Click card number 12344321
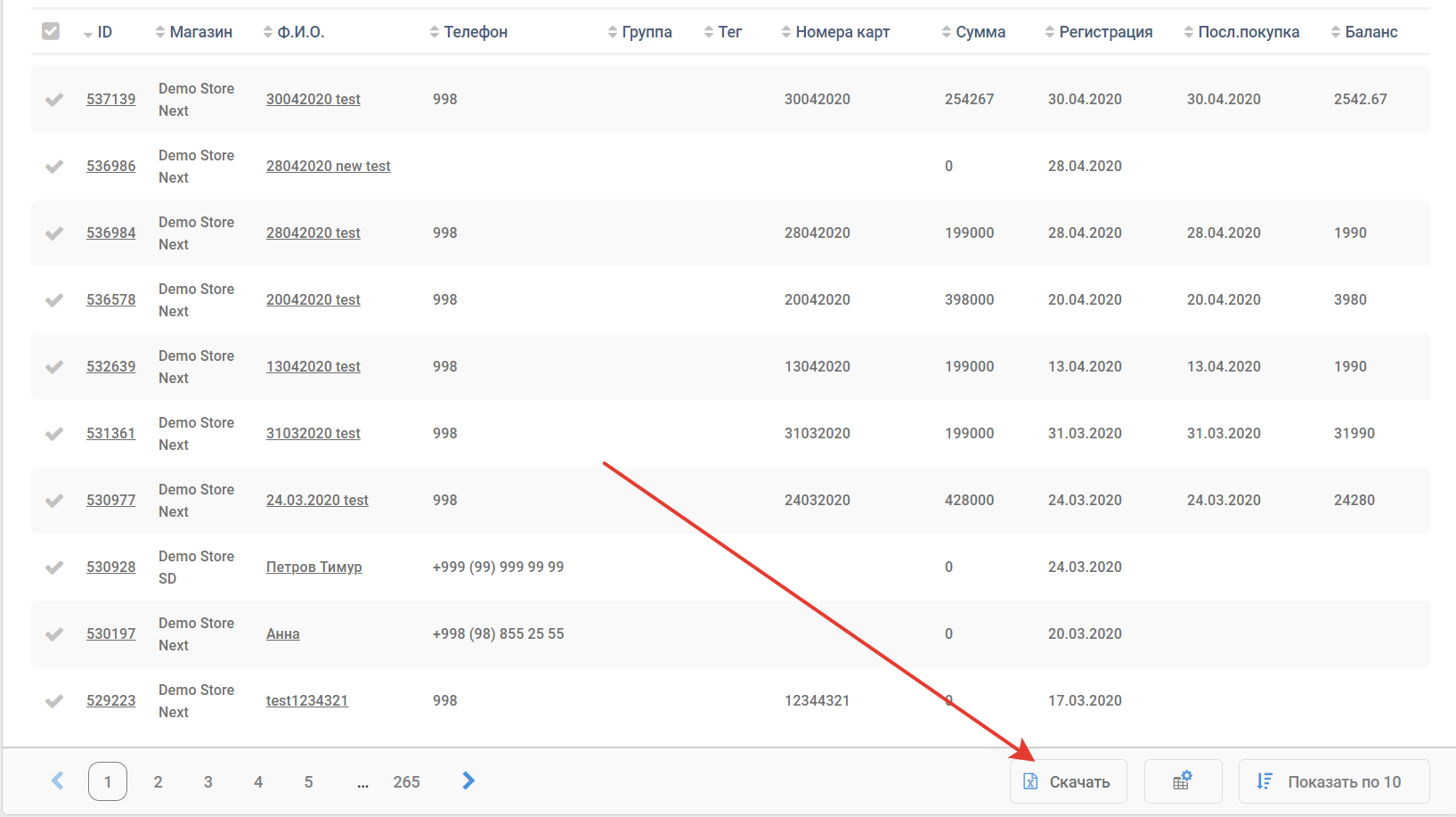This screenshot has height=817, width=1456. coord(817,700)
